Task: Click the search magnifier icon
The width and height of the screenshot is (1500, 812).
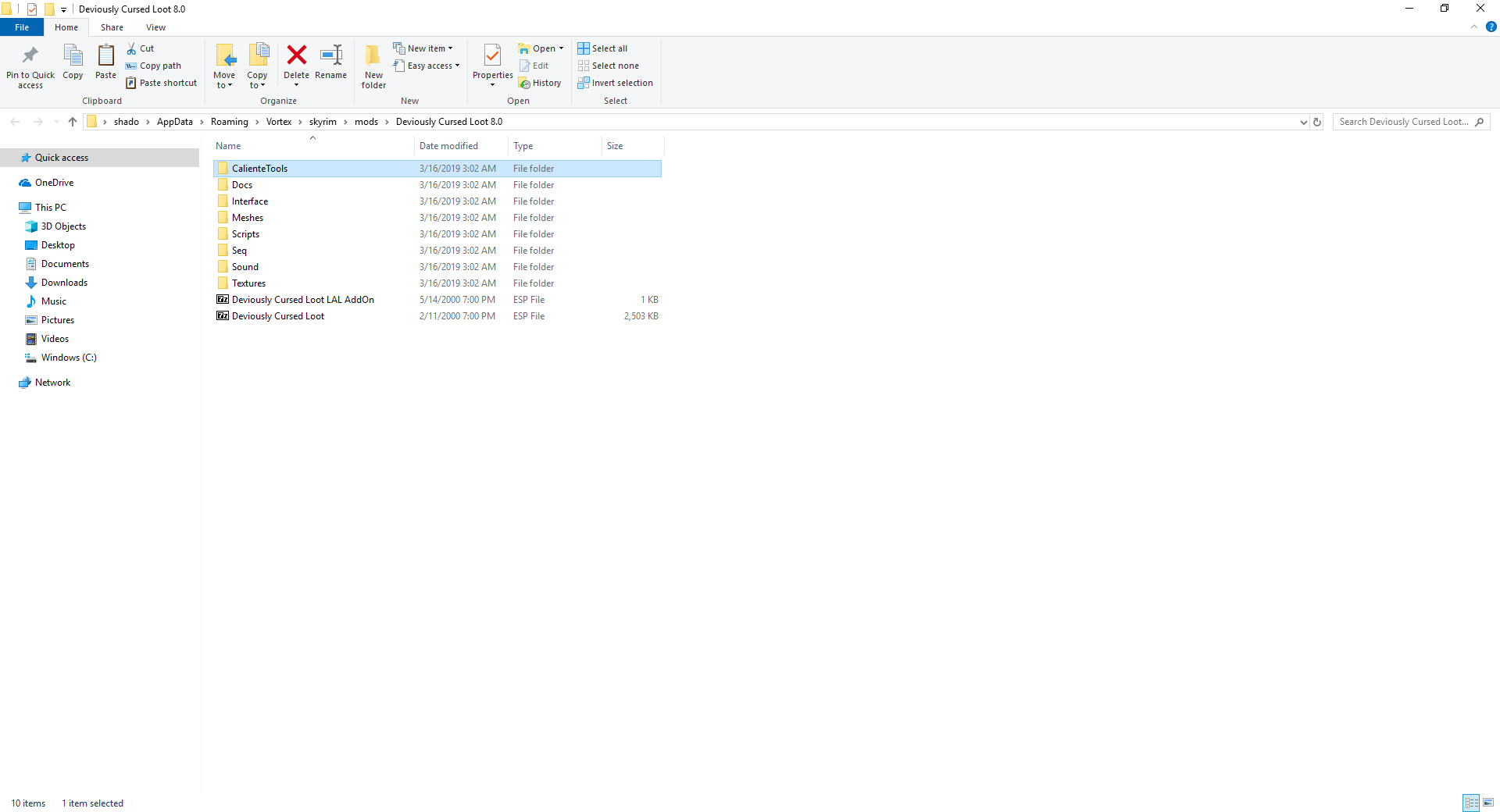Action: click(1480, 122)
